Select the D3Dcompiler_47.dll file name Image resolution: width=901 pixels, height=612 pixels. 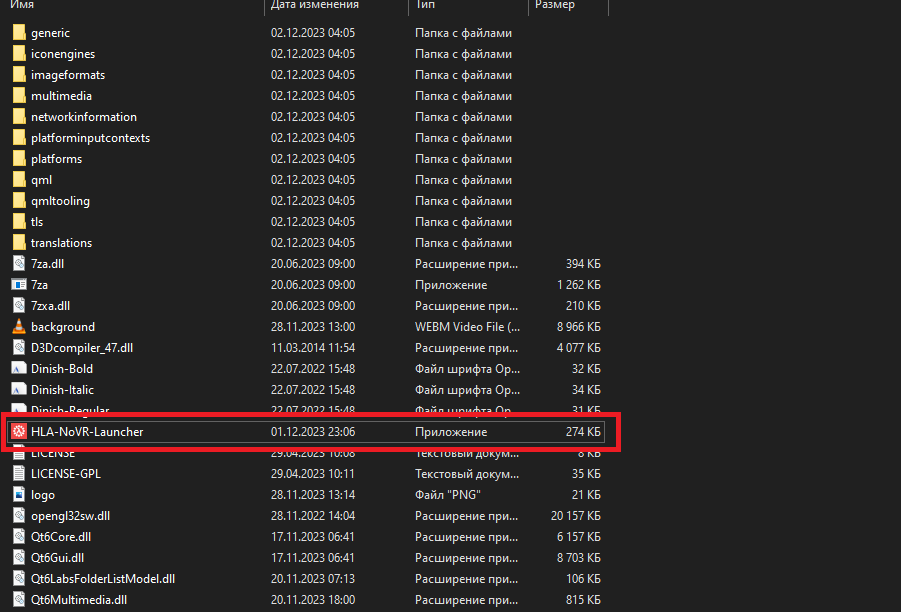[x=82, y=348]
